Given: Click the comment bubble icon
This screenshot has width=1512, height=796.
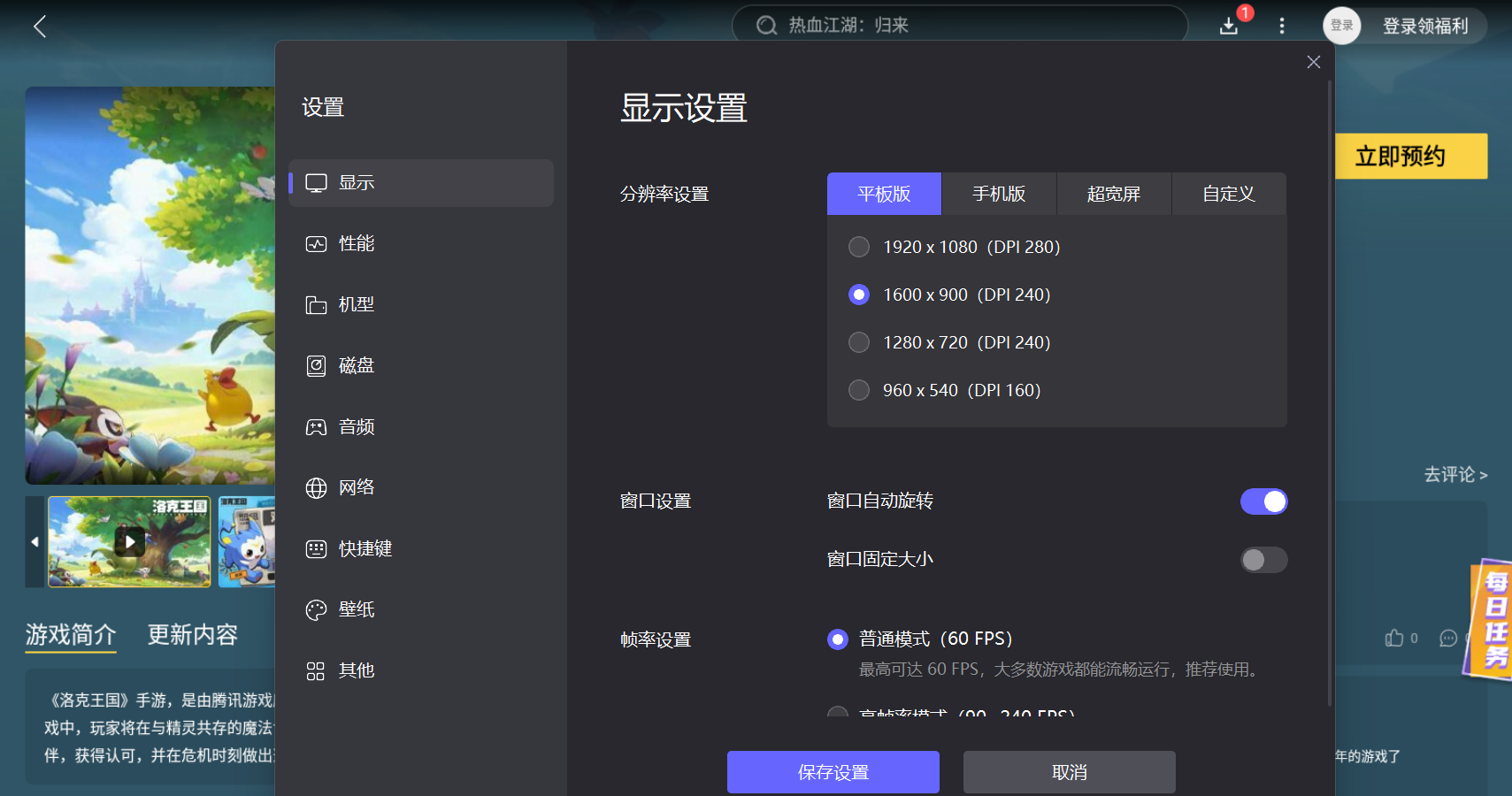Looking at the screenshot, I should click(x=1448, y=638).
